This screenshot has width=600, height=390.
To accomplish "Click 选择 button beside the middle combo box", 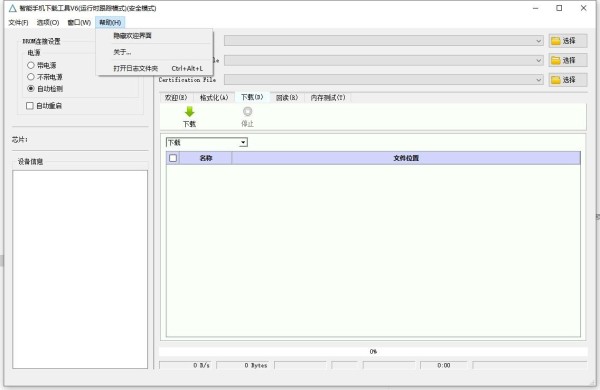I will [x=568, y=60].
